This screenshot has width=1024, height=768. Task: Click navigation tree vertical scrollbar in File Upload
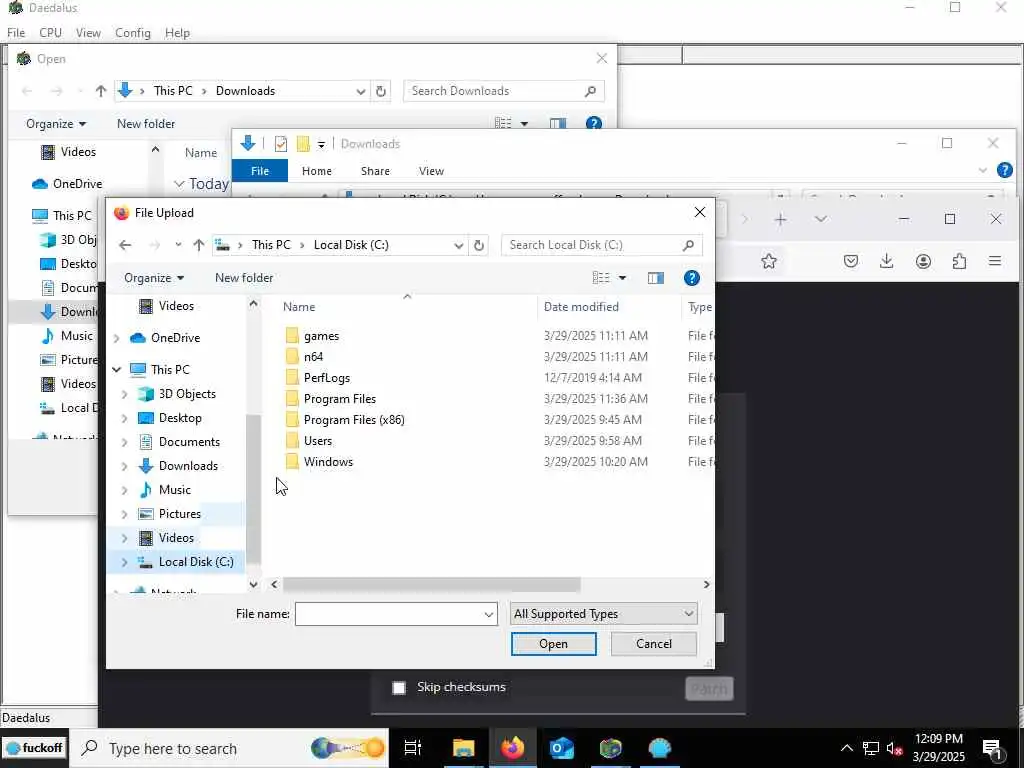tap(253, 488)
